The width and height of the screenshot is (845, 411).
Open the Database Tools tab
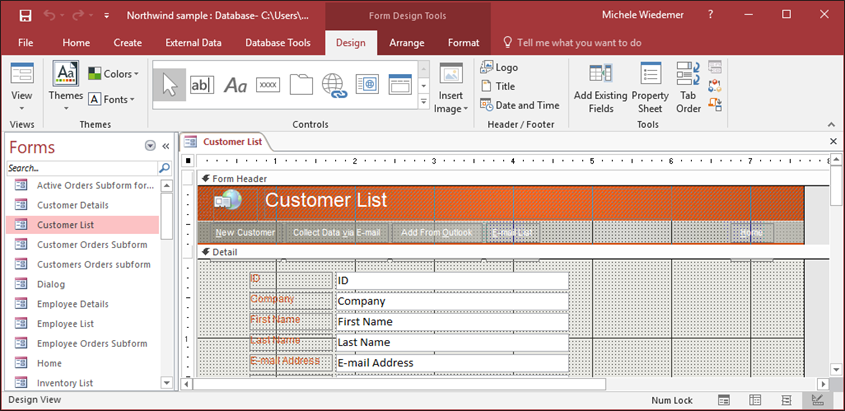(x=278, y=43)
